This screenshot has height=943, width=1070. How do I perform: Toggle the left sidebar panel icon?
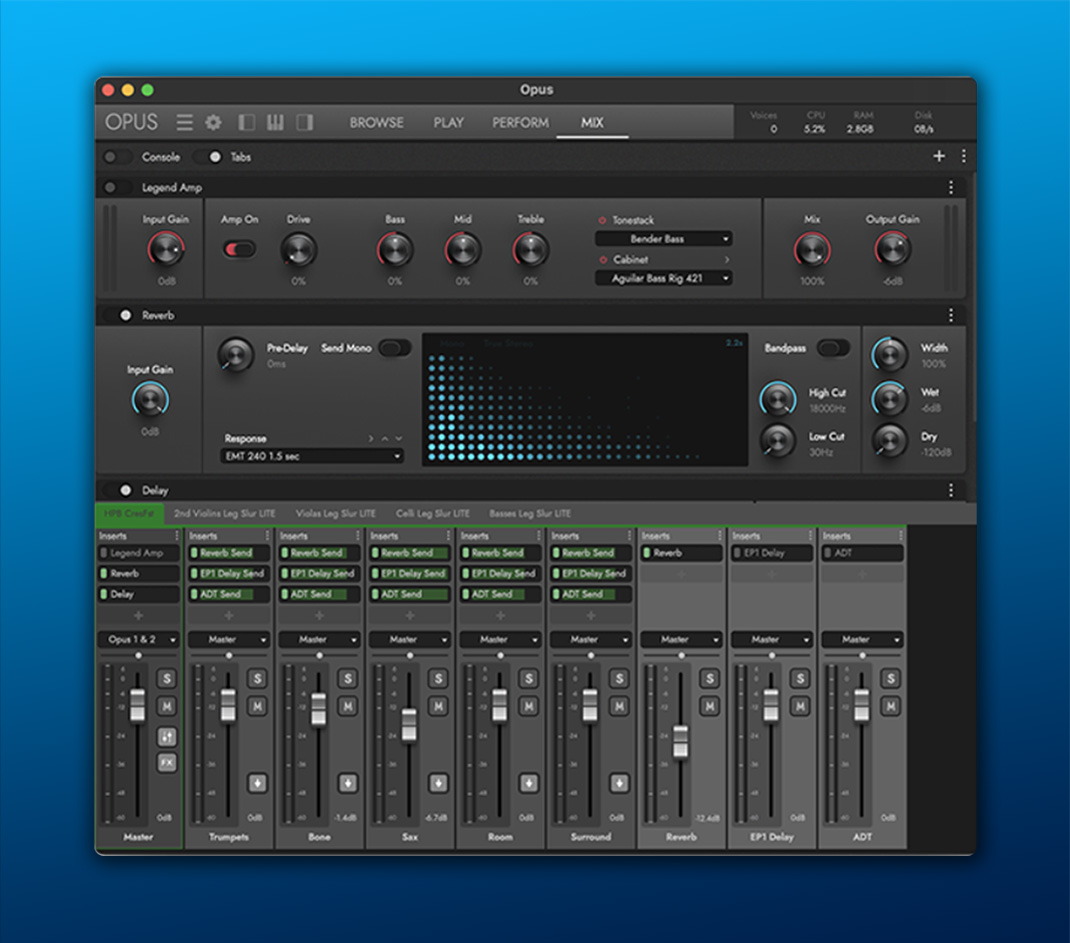coord(246,122)
